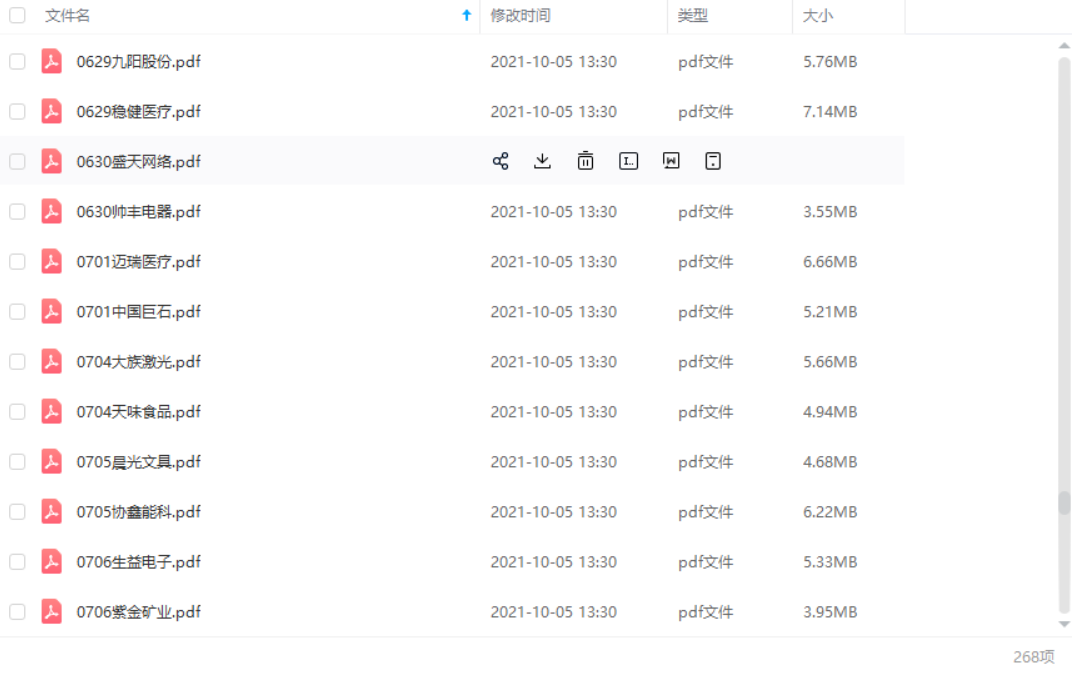Click the PDF icon of 0704大族激光.pdf
Image resolution: width=1072 pixels, height=675 pixels.
pos(51,362)
